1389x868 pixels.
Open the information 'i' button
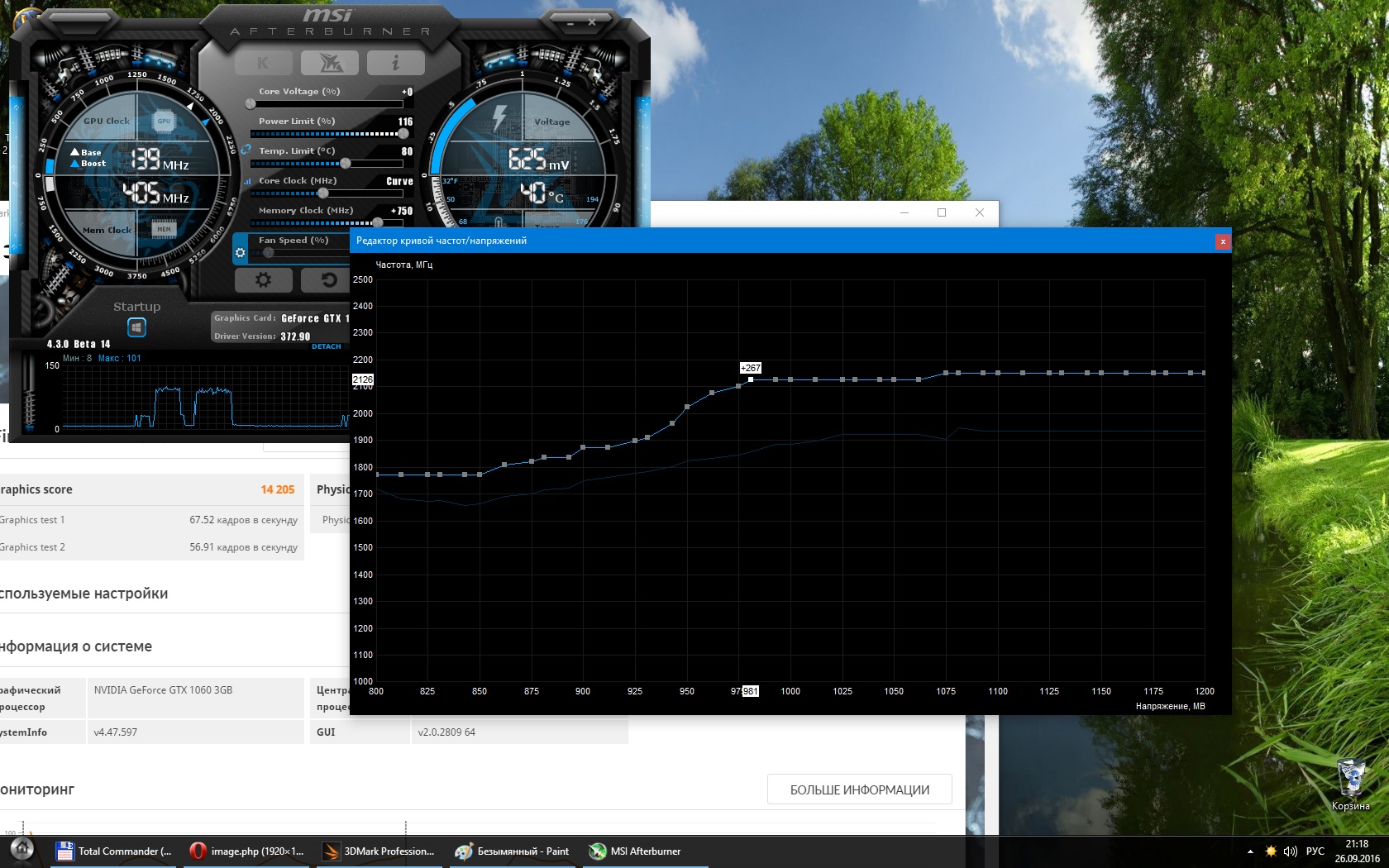click(395, 63)
